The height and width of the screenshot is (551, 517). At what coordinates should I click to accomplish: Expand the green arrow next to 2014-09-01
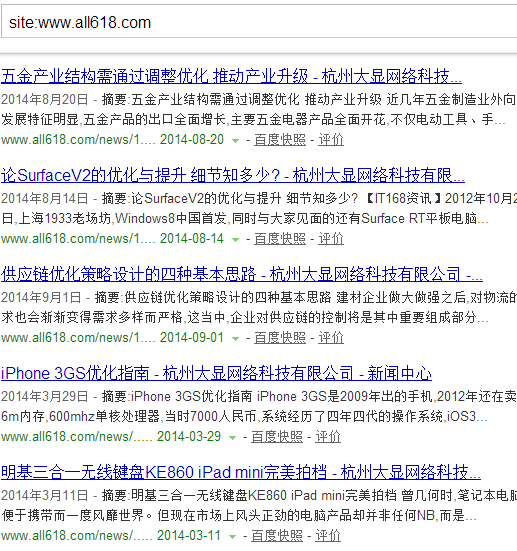tap(235, 339)
